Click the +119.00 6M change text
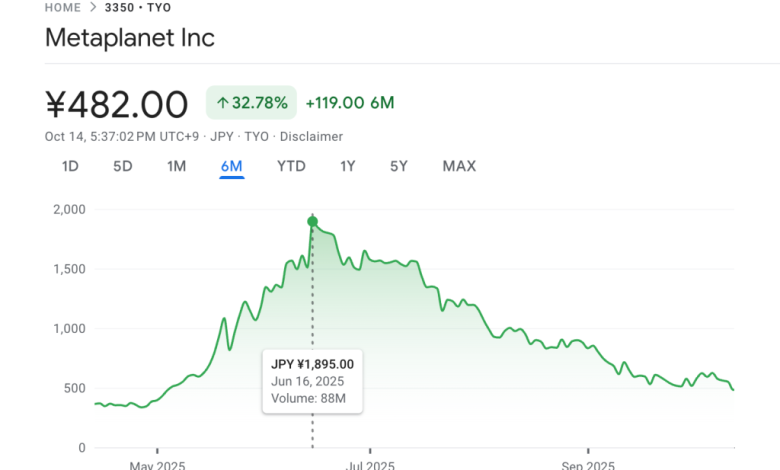The width and height of the screenshot is (780, 470). 350,102
